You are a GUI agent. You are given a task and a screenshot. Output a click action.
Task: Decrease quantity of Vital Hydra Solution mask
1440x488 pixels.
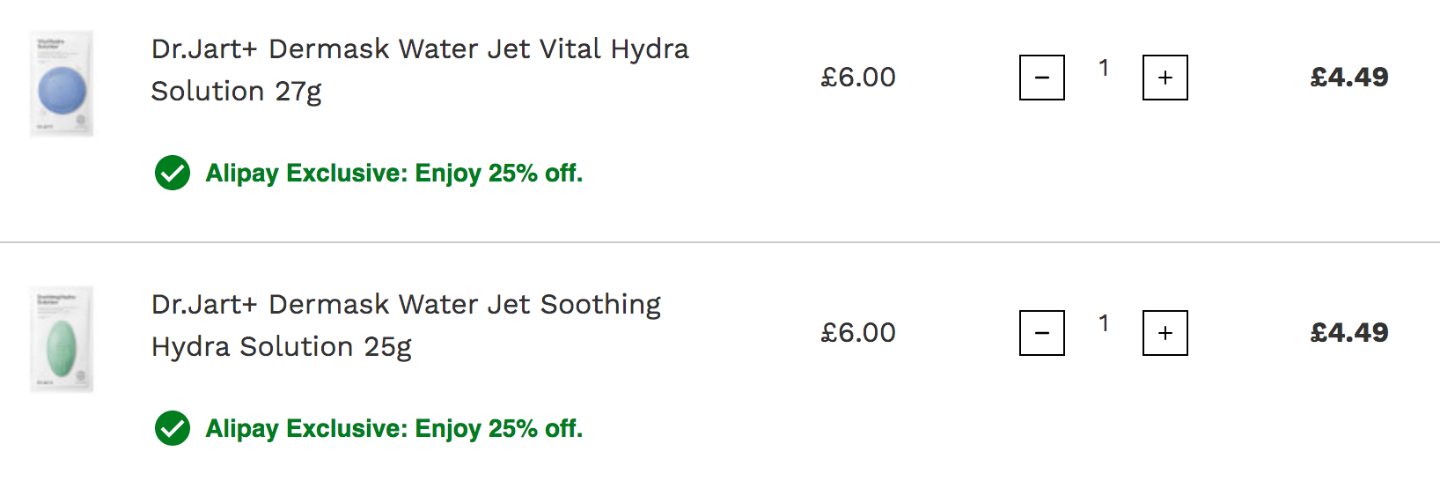pos(1042,78)
